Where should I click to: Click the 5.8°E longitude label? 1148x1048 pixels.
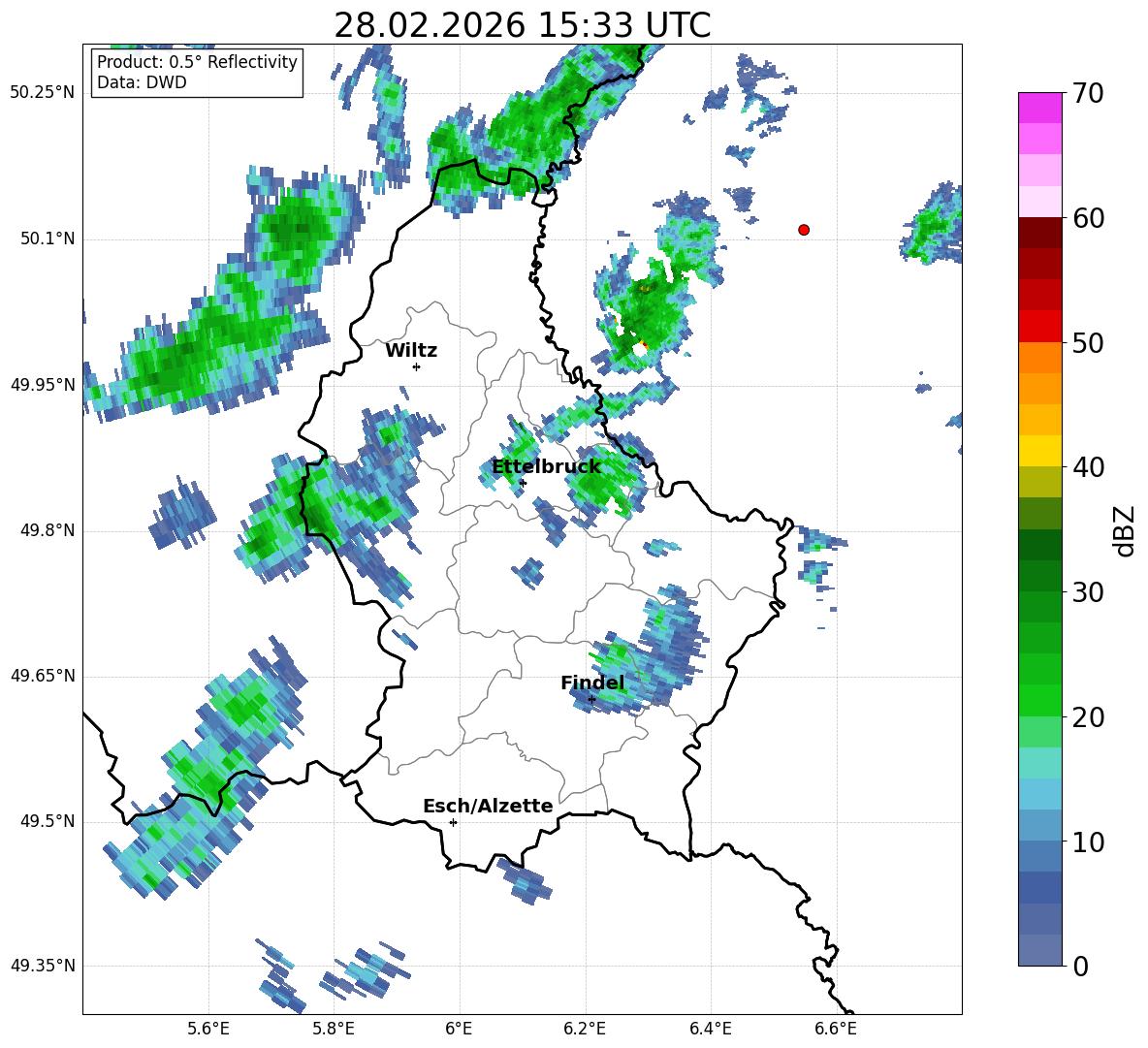(334, 1029)
